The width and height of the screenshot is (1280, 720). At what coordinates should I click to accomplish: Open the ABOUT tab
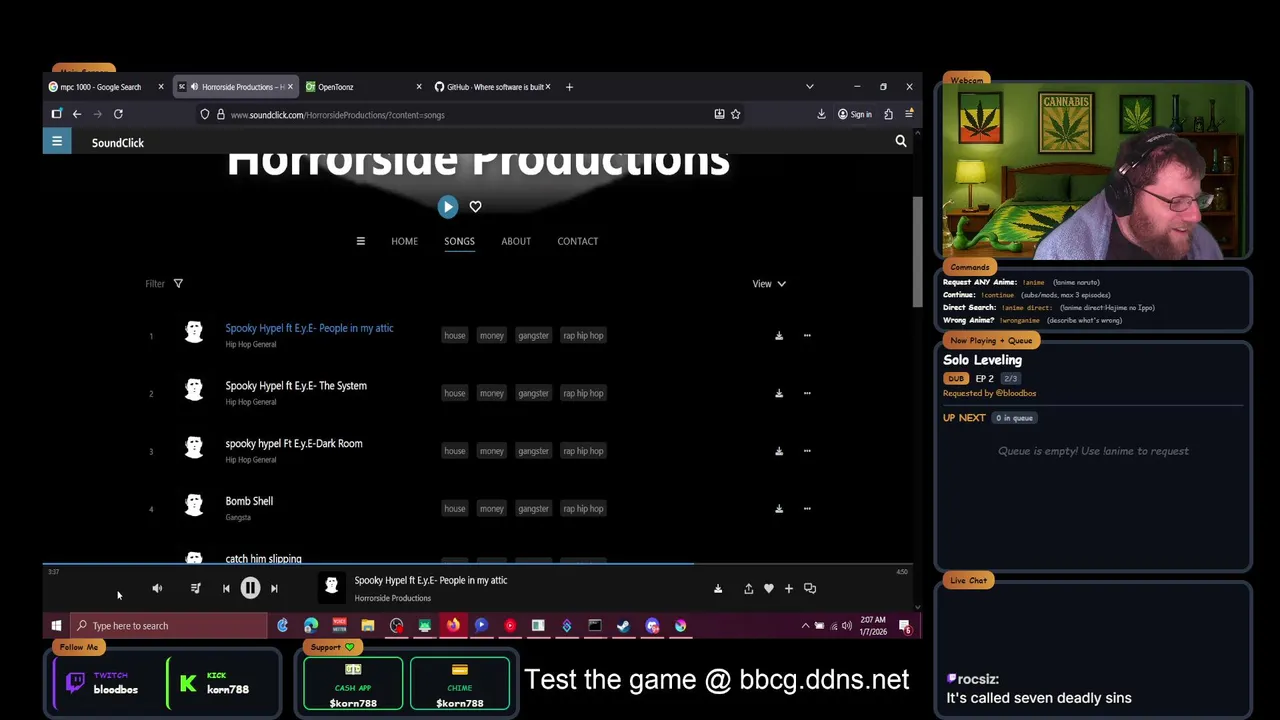pos(516,241)
